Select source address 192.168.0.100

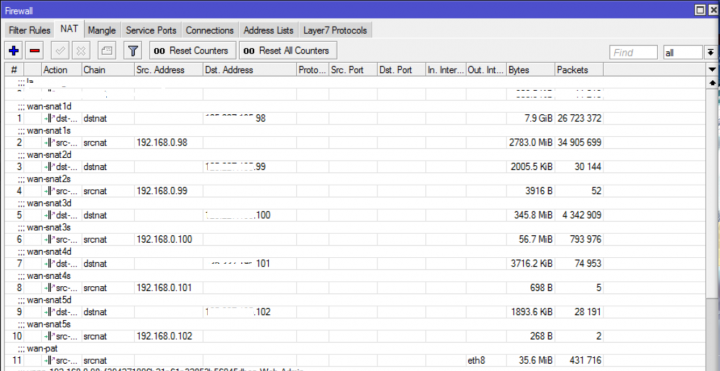[x=164, y=240]
